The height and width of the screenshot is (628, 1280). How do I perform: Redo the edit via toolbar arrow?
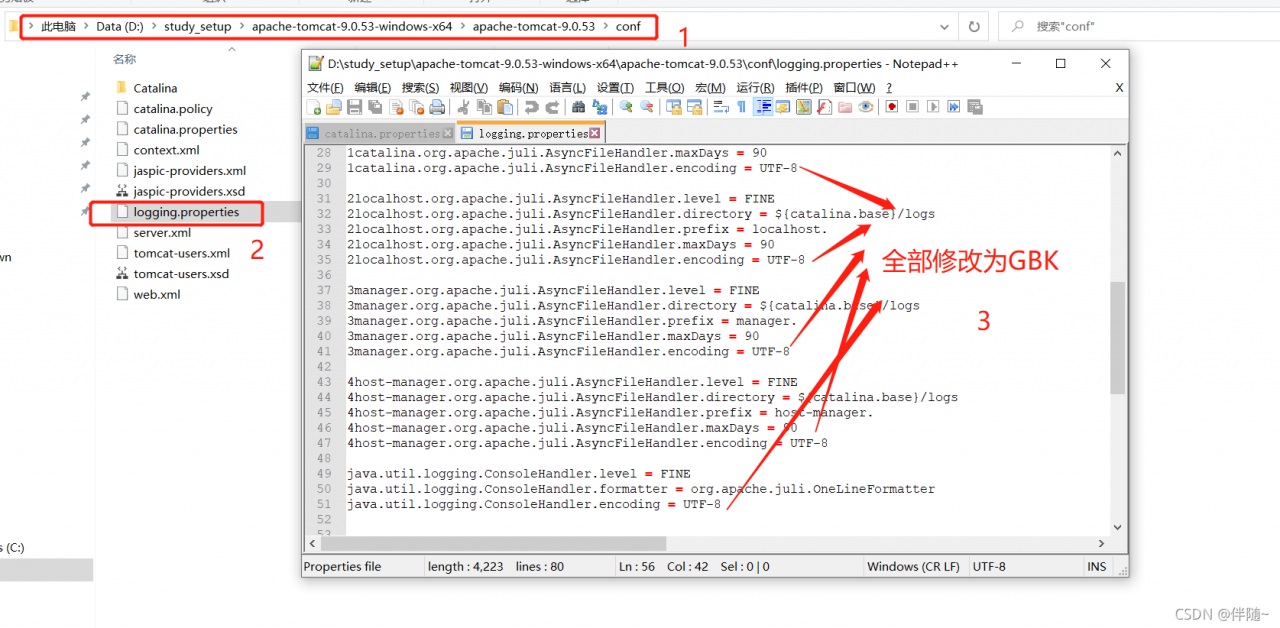(x=553, y=107)
